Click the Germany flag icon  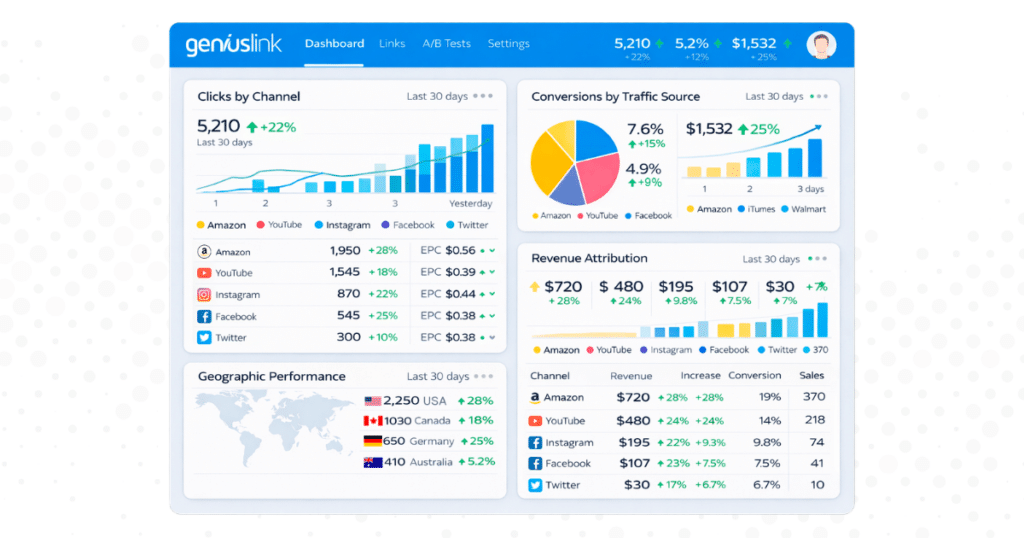(x=372, y=441)
